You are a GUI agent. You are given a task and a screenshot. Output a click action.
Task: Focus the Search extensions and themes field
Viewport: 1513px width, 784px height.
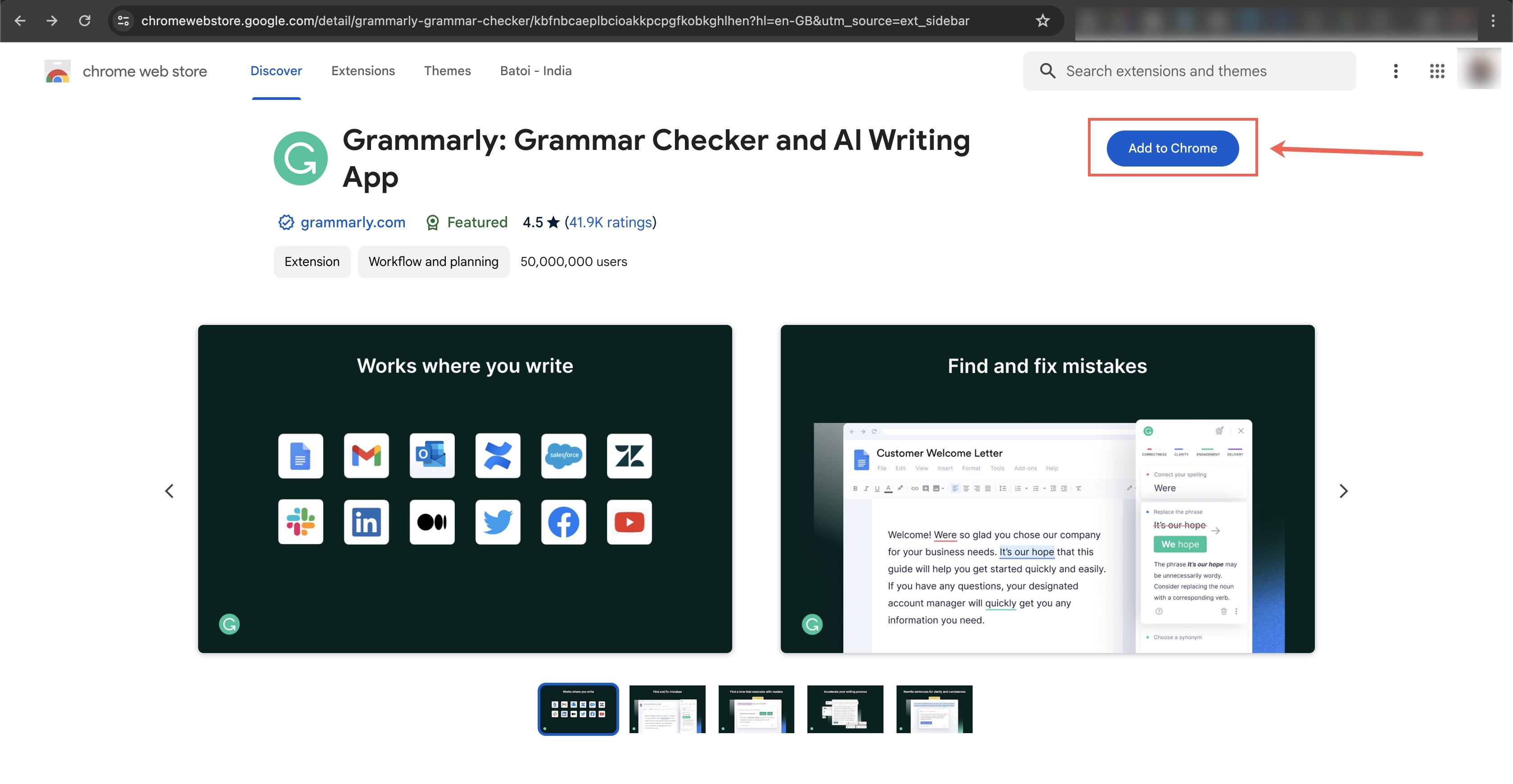(1189, 71)
